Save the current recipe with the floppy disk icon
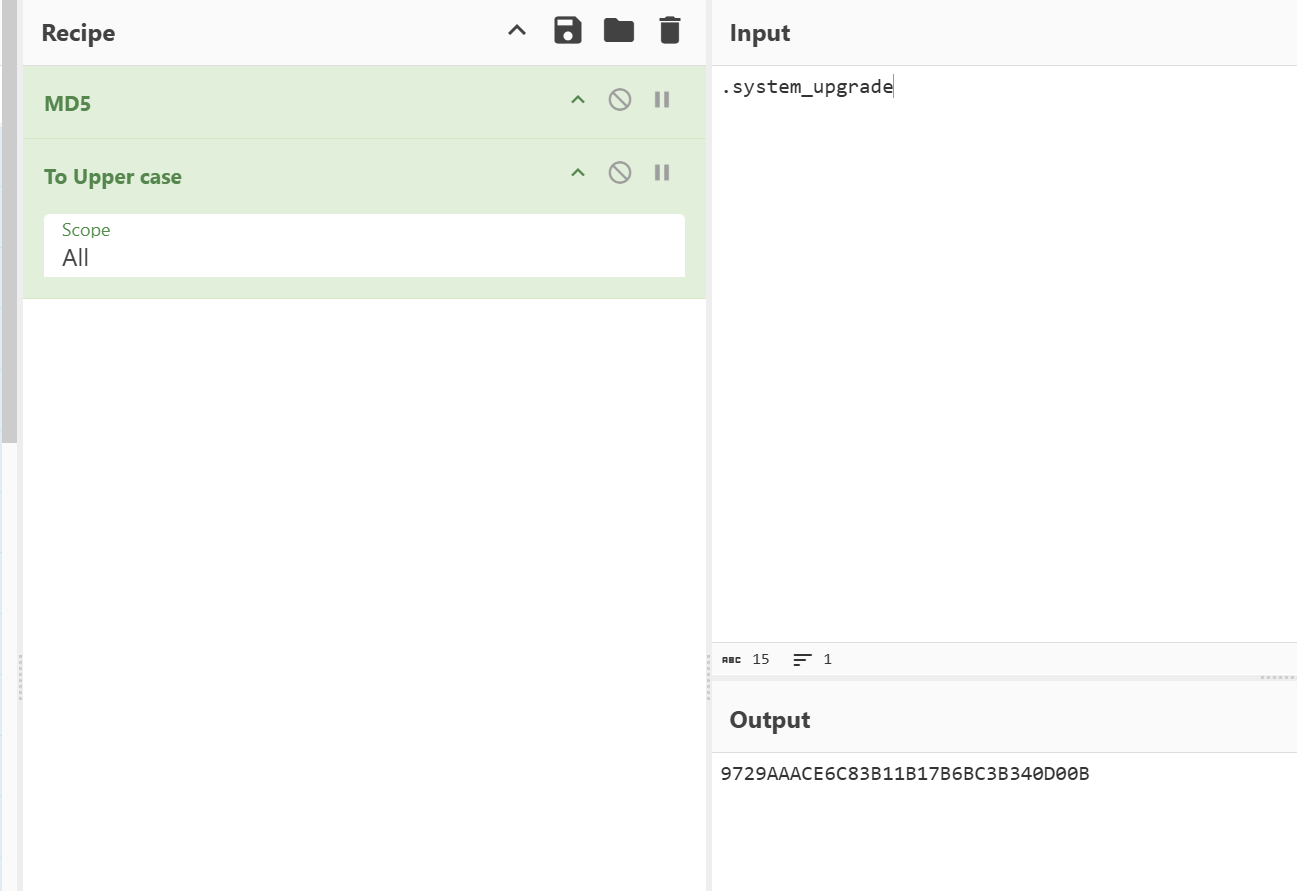1297x891 pixels. point(568,31)
